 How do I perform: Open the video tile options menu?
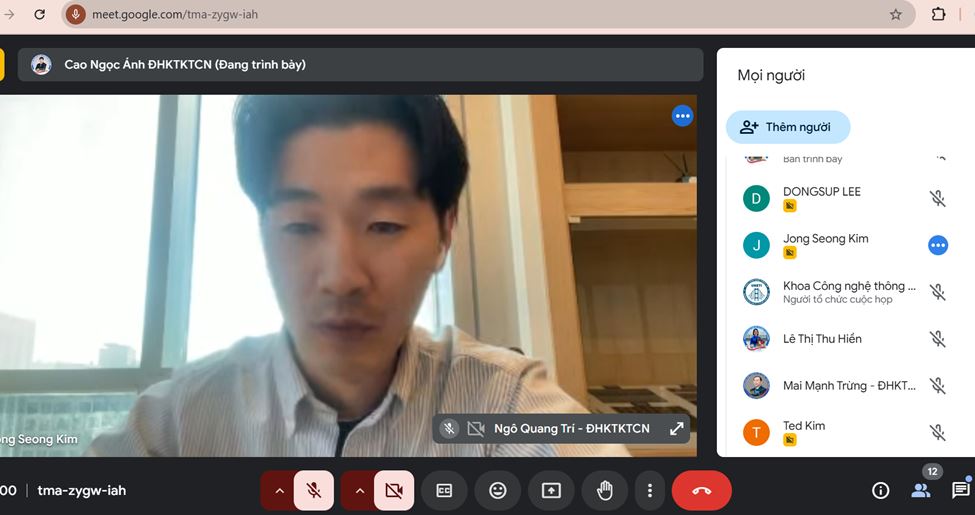coord(682,116)
